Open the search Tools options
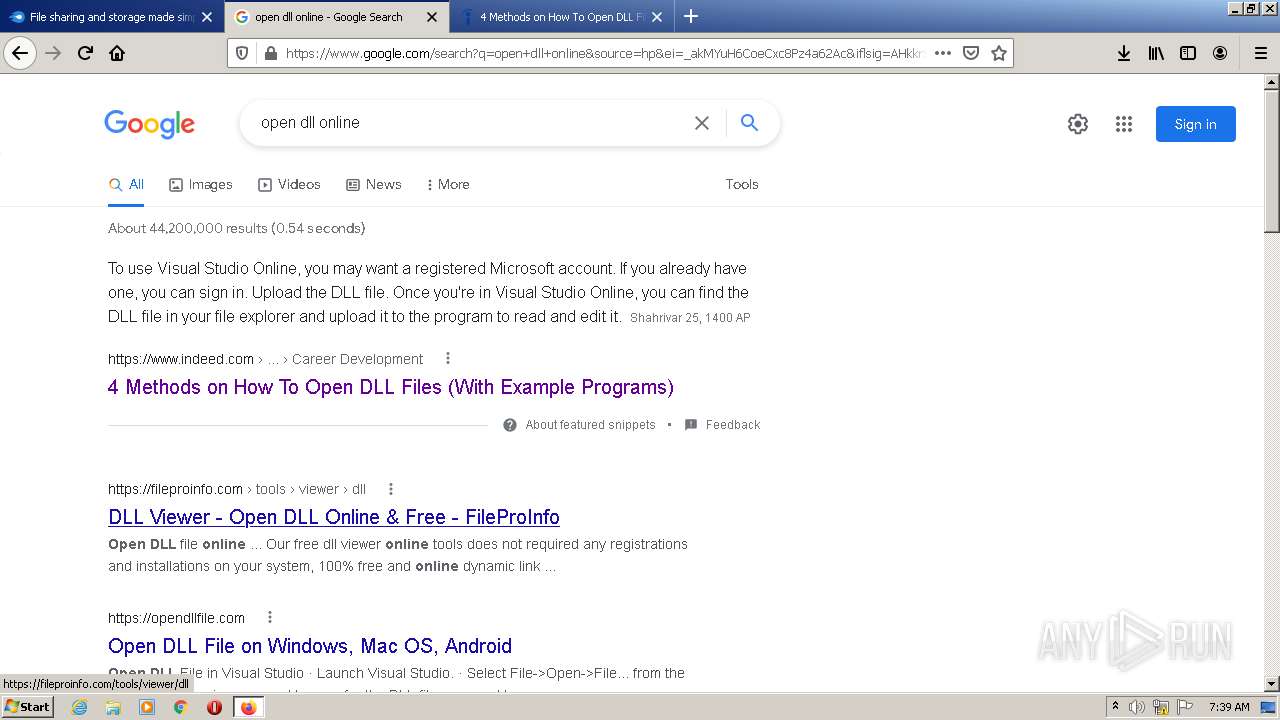The image size is (1280, 720). pyautogui.click(x=742, y=184)
